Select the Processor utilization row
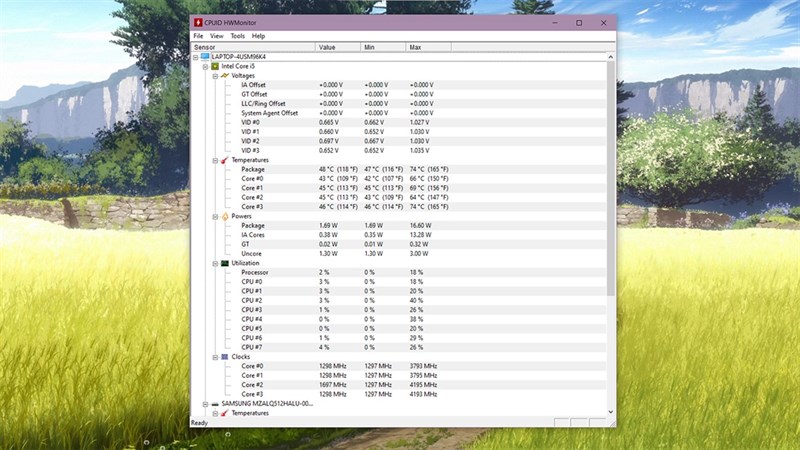This screenshot has width=800, height=450. (x=423, y=272)
